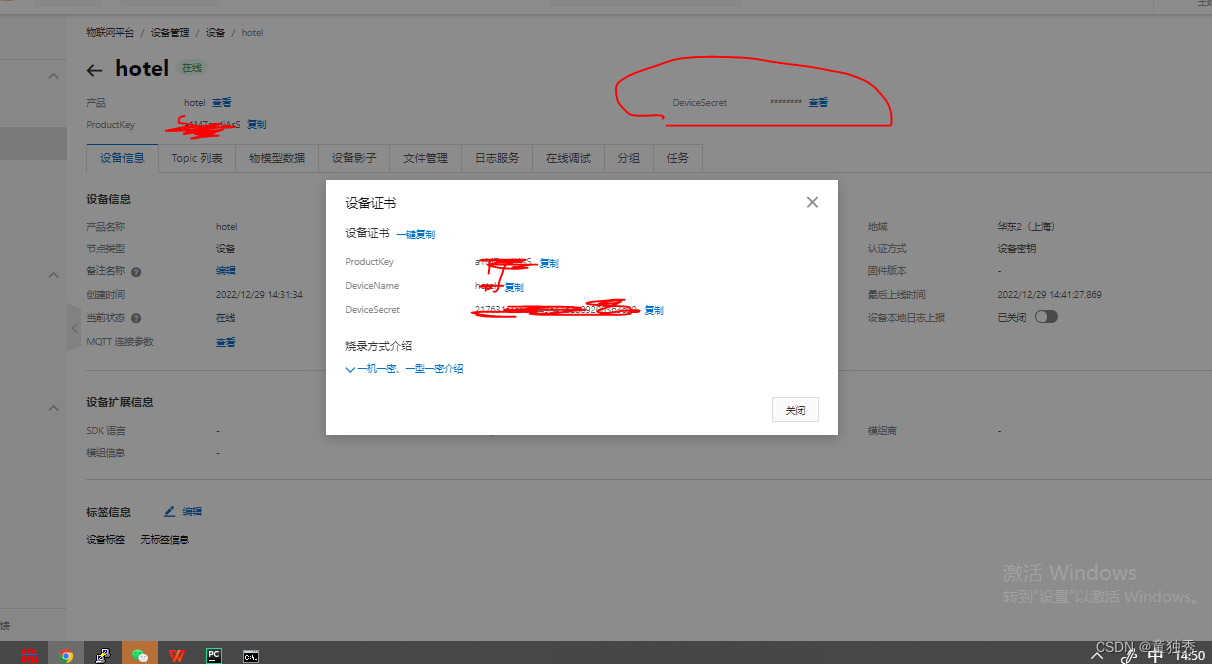Expand the 一机一密、一型一密介绍 section
Viewport: 1212px width, 664px height.
(x=406, y=368)
